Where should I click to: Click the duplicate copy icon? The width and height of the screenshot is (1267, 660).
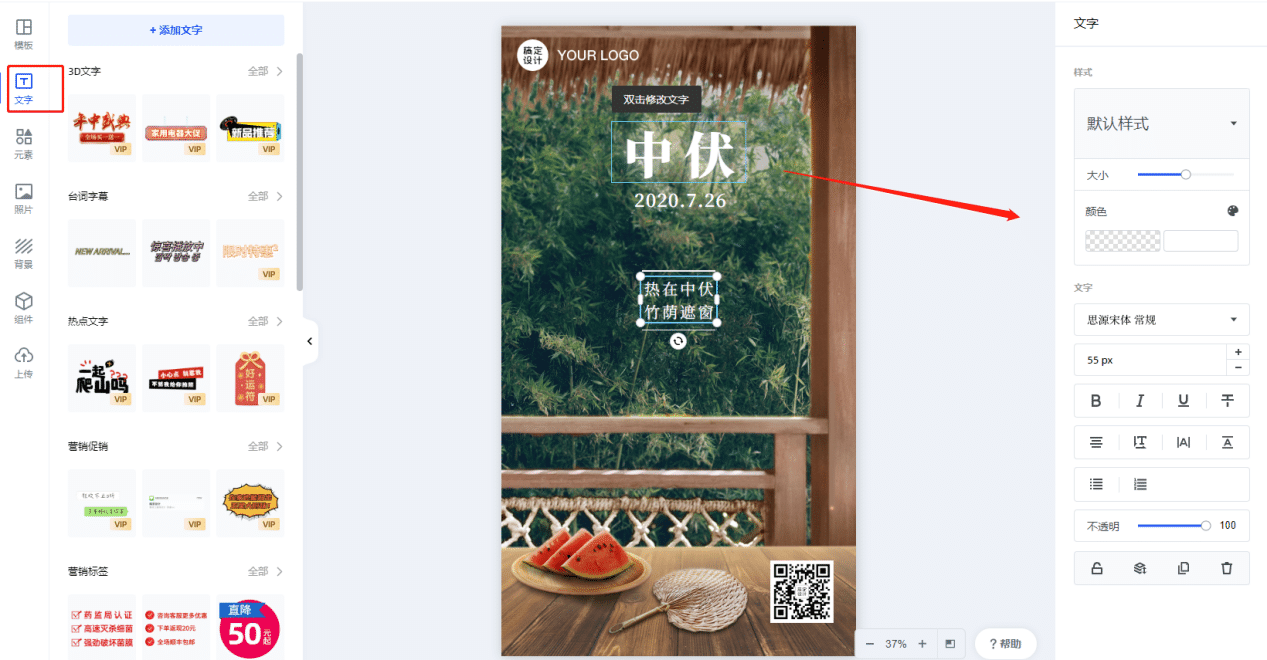tap(1183, 568)
